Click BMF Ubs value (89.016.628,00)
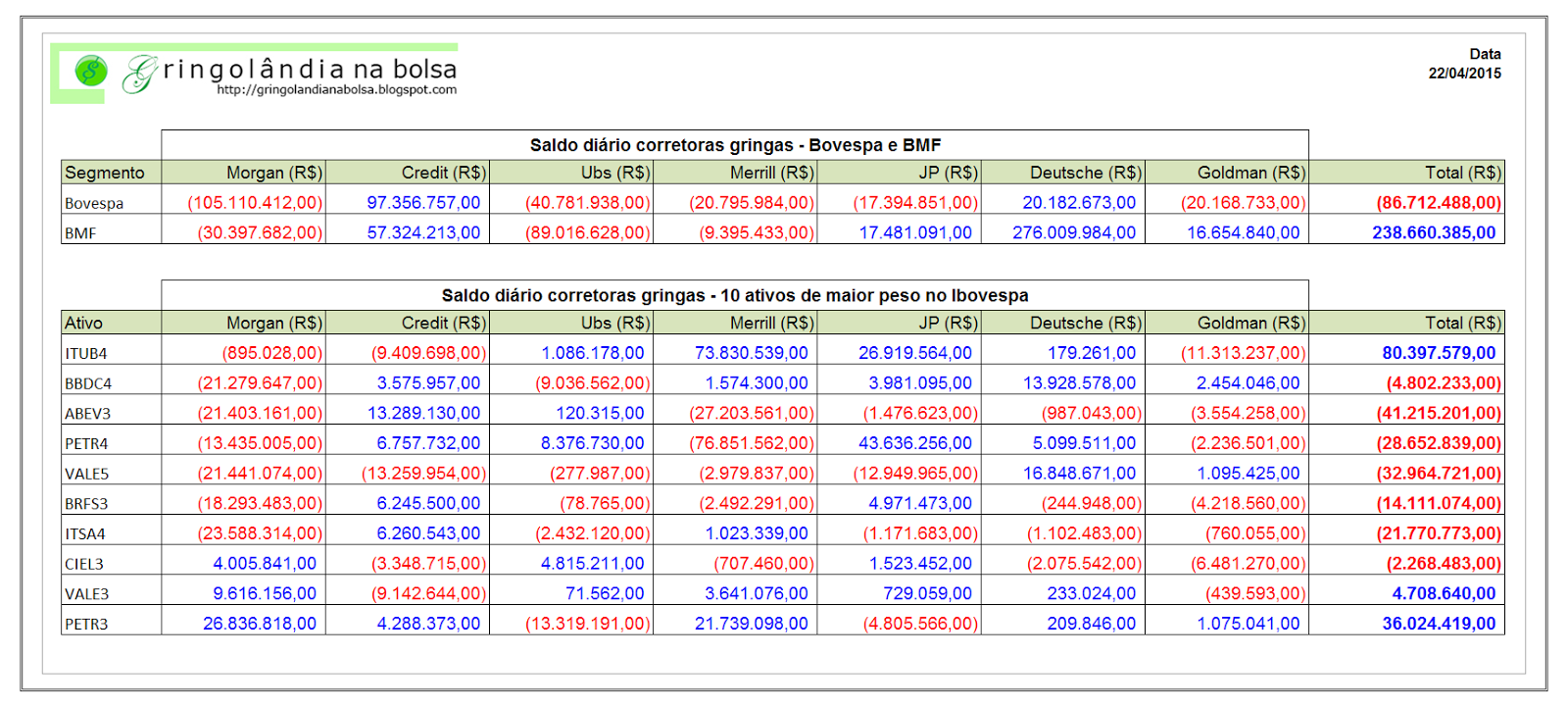Image resolution: width=1568 pixels, height=707 pixels. 587,233
